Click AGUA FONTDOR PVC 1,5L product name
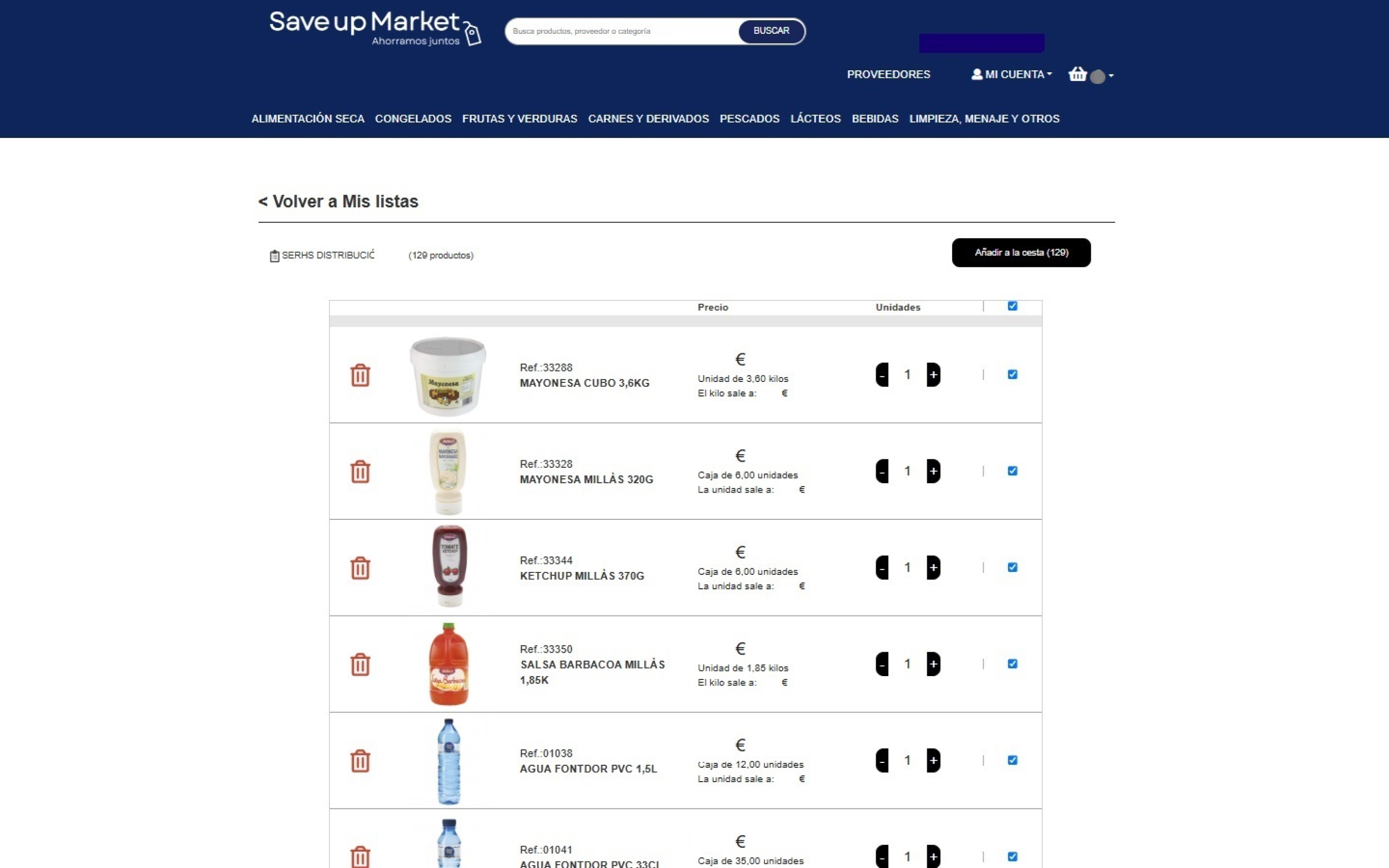Screen dimensions: 1389x868 point(588,769)
